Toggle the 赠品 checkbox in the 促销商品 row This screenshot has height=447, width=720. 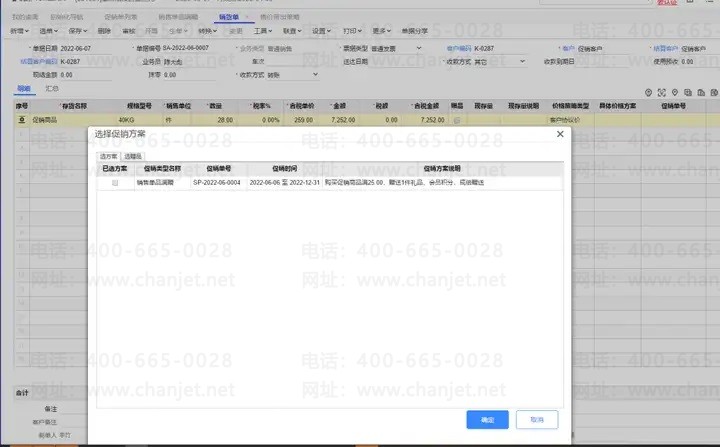click(x=457, y=120)
